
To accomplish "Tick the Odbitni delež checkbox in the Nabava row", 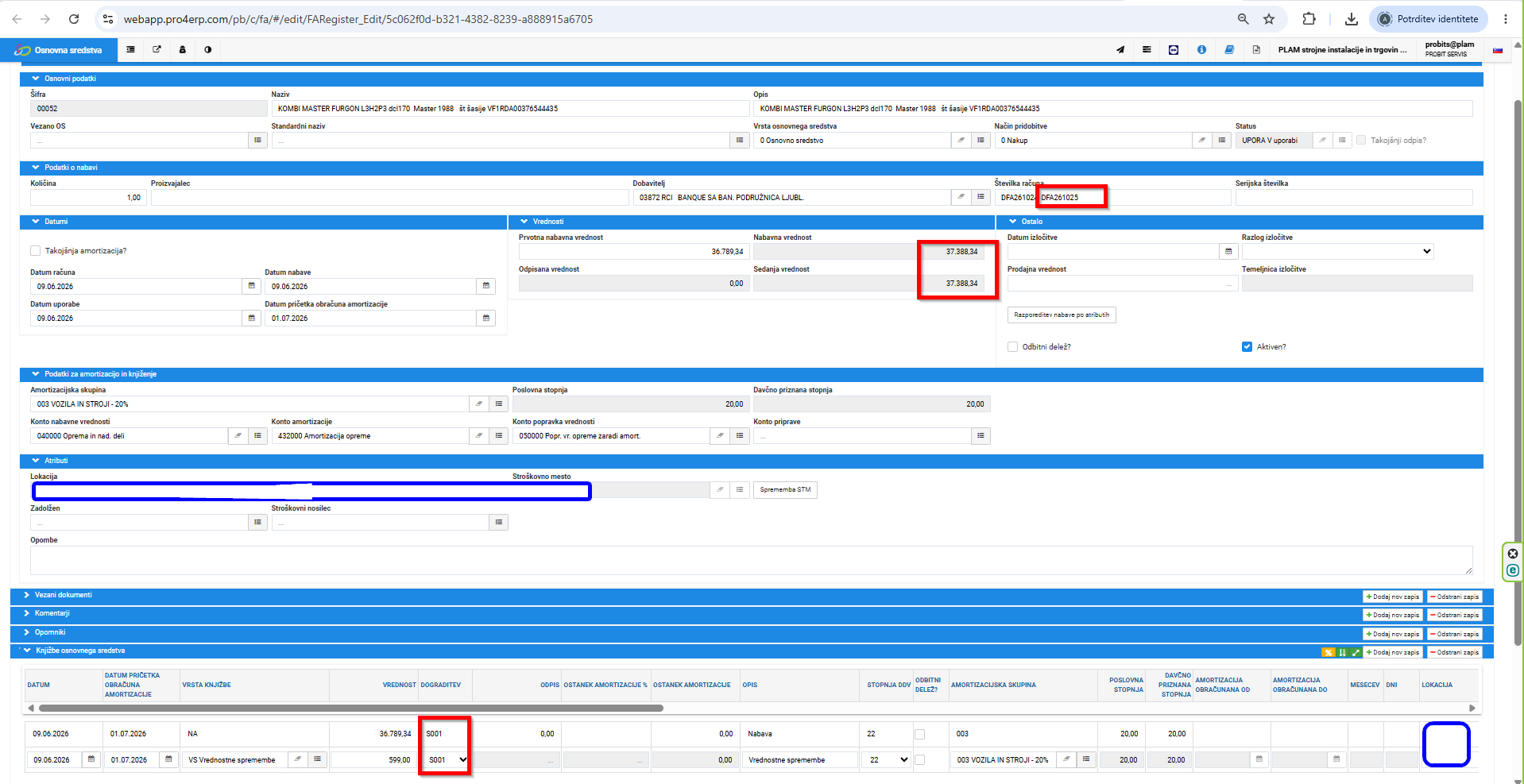I will [919, 734].
